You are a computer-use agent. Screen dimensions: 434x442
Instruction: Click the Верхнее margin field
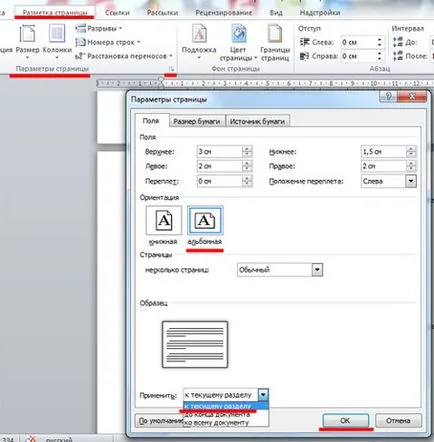[219, 152]
